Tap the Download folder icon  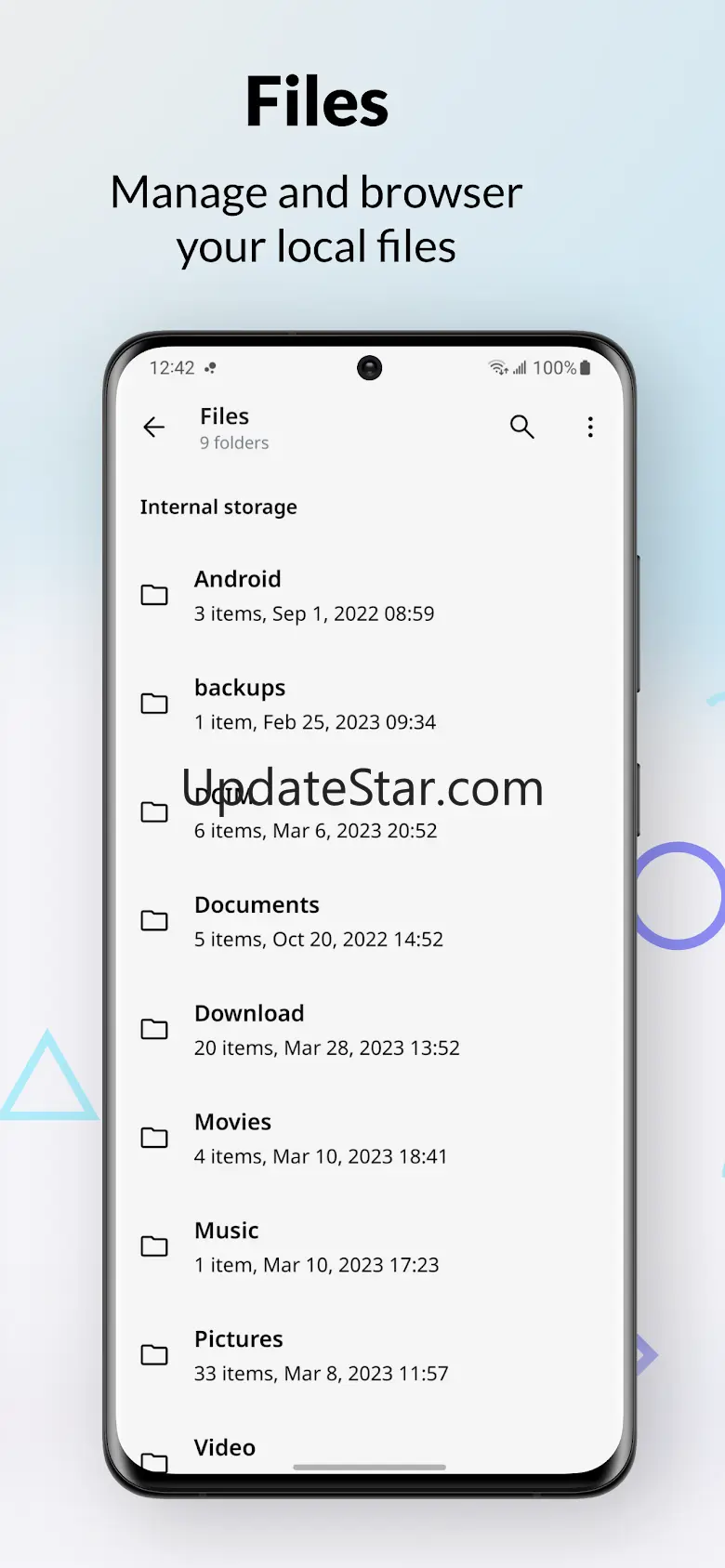click(154, 1030)
